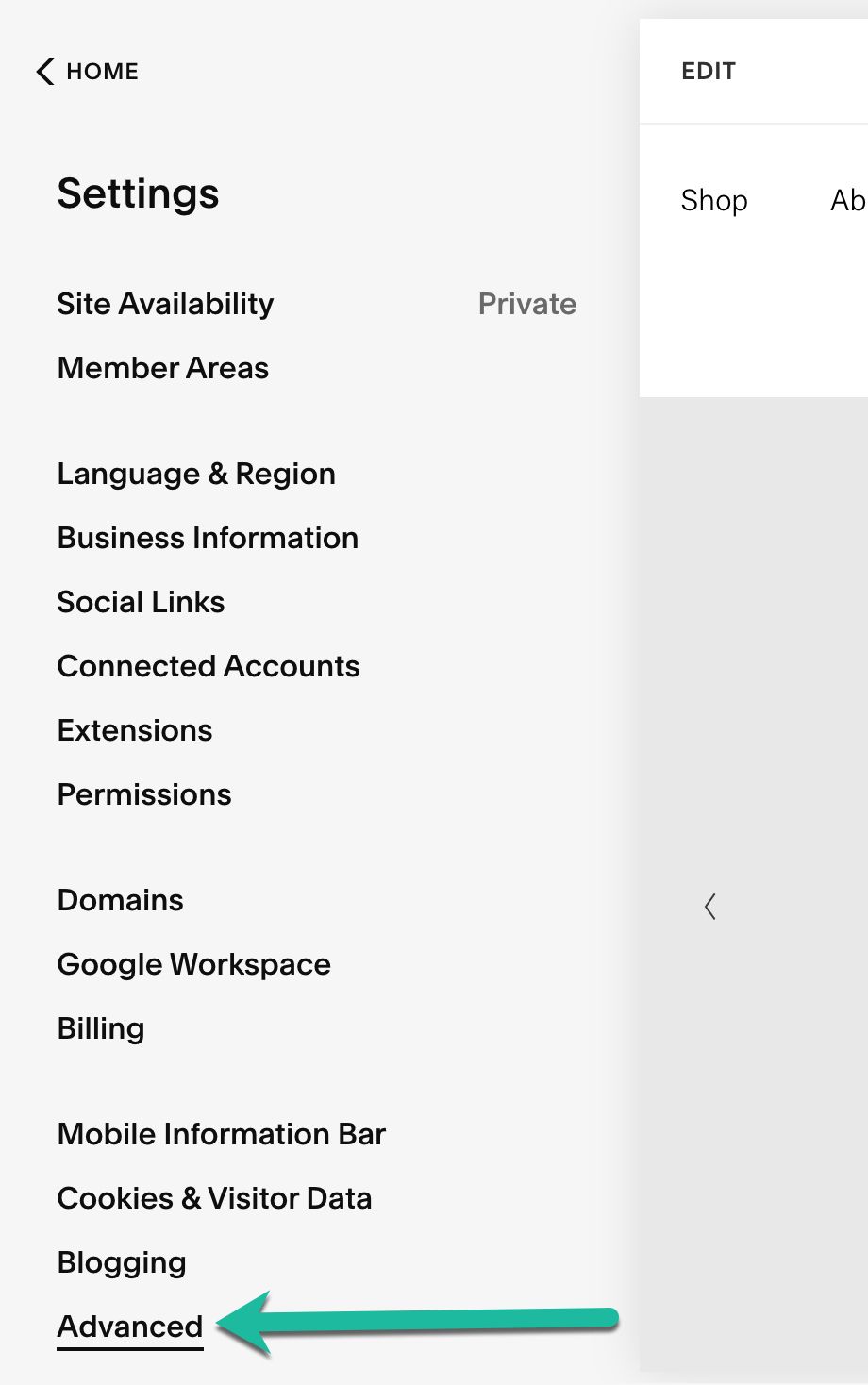Open Cookies & Visitor Data settings
This screenshot has width=868, height=1385.
point(215,1198)
